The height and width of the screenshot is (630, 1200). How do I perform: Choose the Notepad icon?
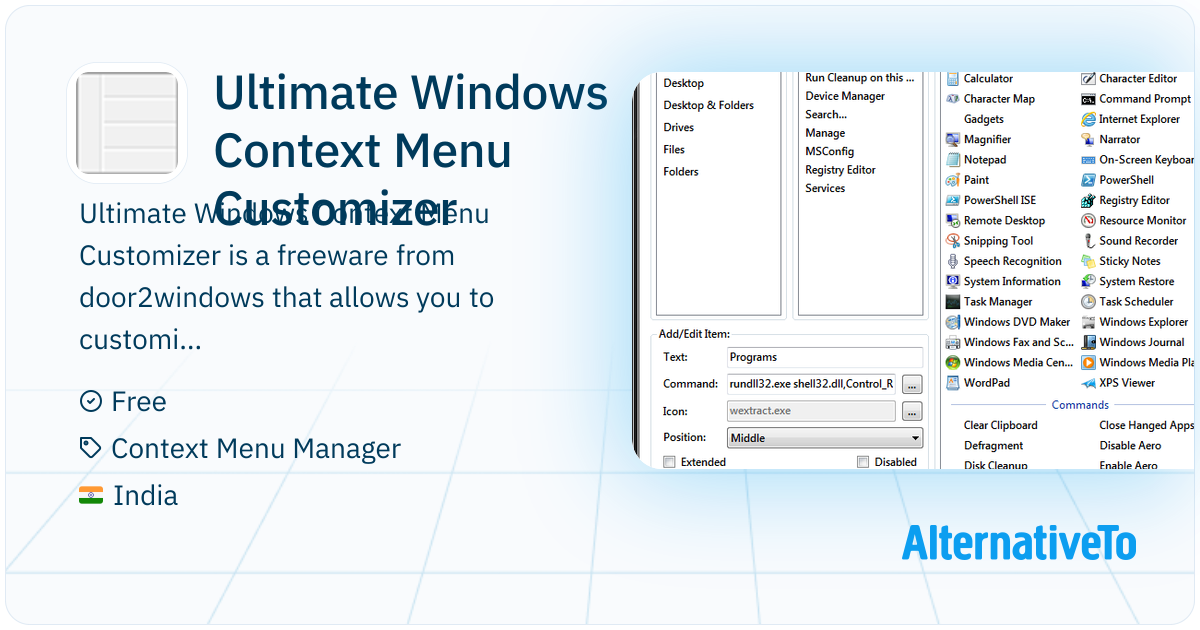point(954,160)
